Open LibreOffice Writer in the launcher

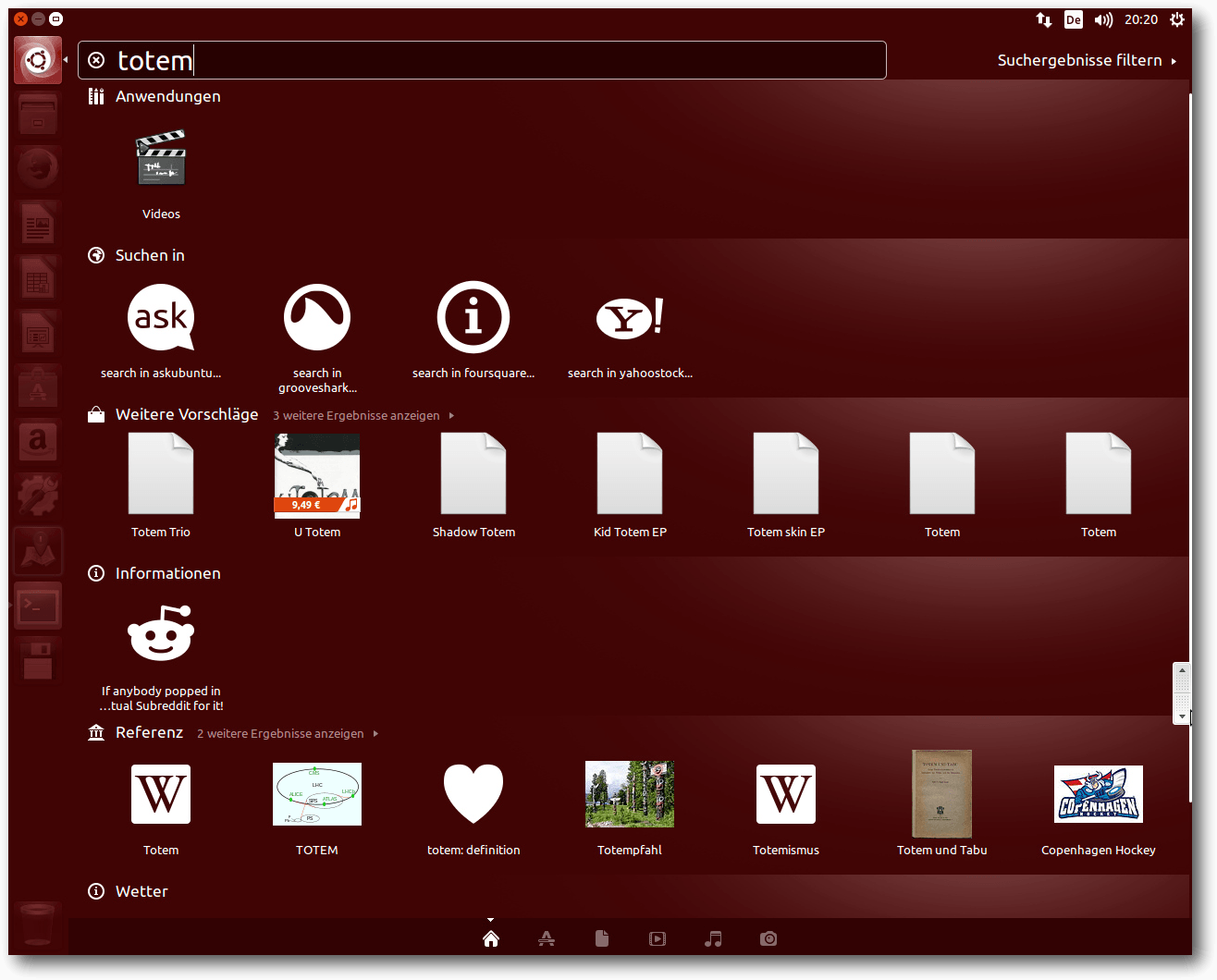(38, 223)
